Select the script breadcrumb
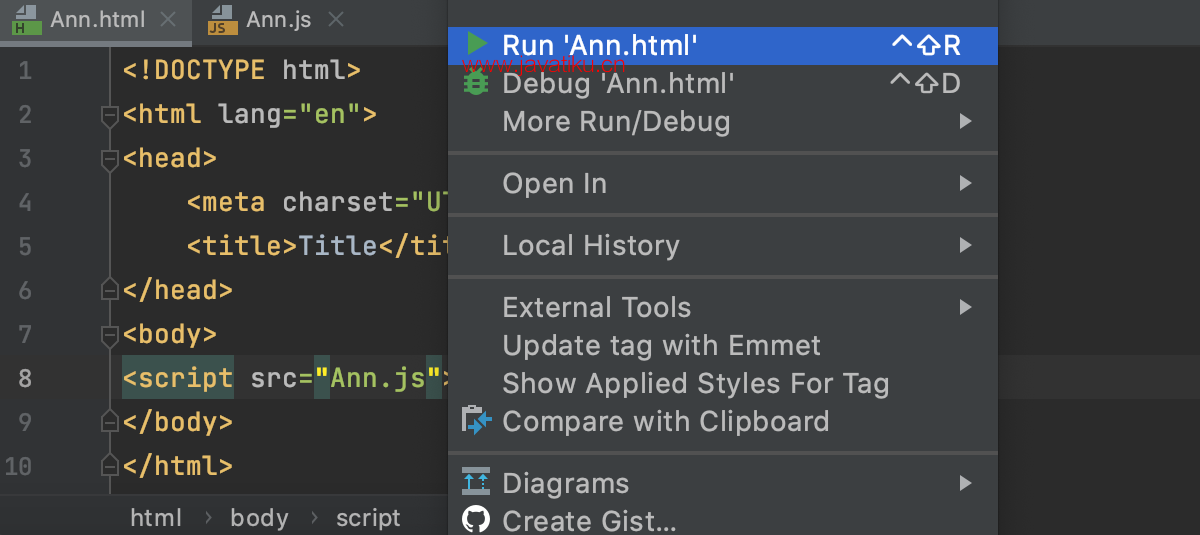1200x535 pixels. pos(368,518)
